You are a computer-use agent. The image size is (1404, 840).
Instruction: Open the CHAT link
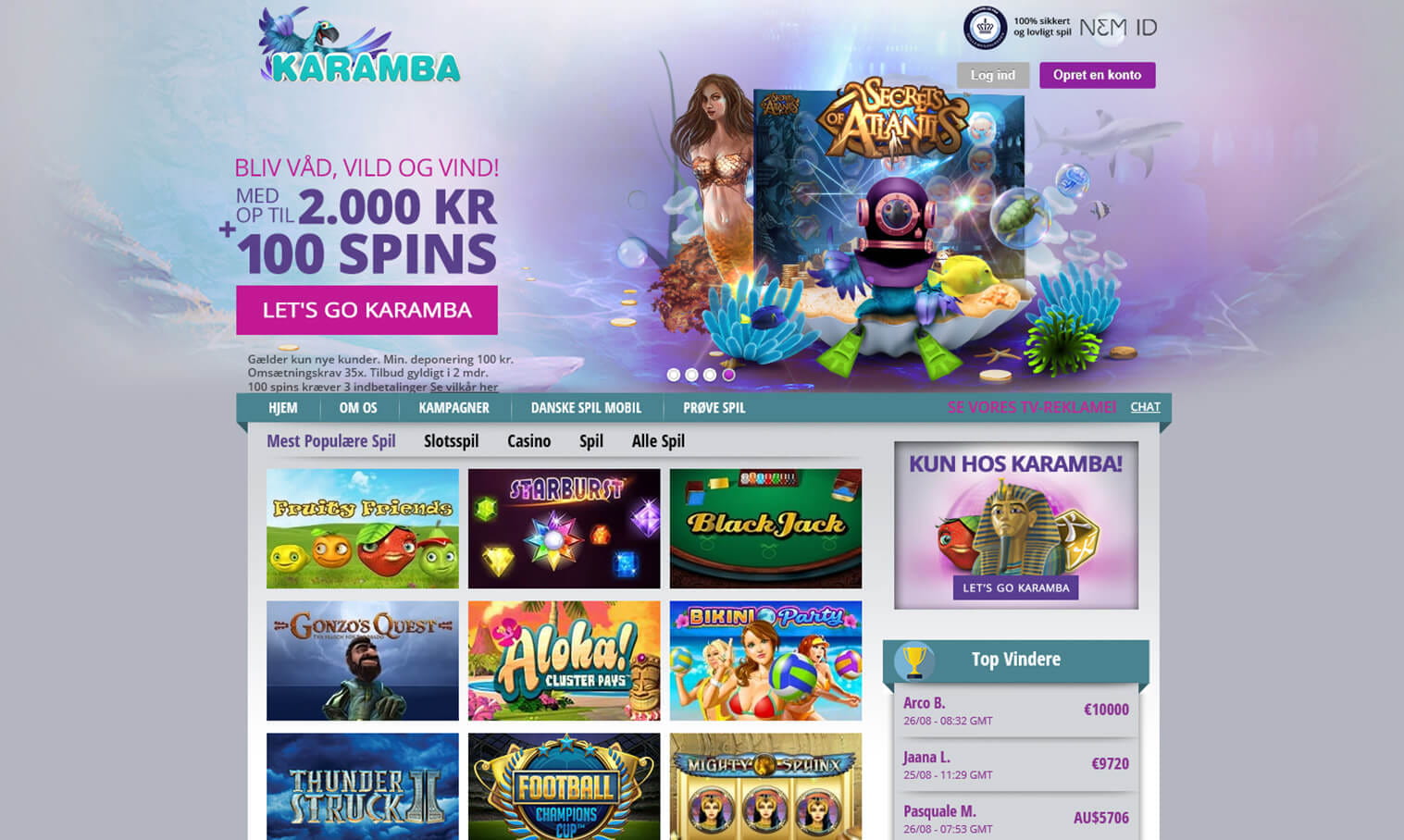click(x=1145, y=407)
